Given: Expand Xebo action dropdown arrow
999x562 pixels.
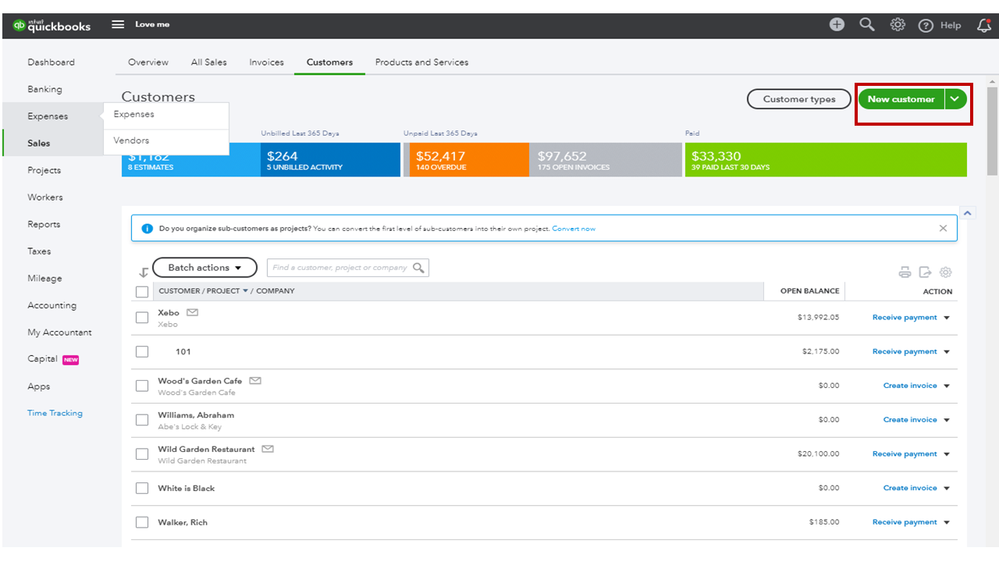Looking at the screenshot, I should coord(947,317).
